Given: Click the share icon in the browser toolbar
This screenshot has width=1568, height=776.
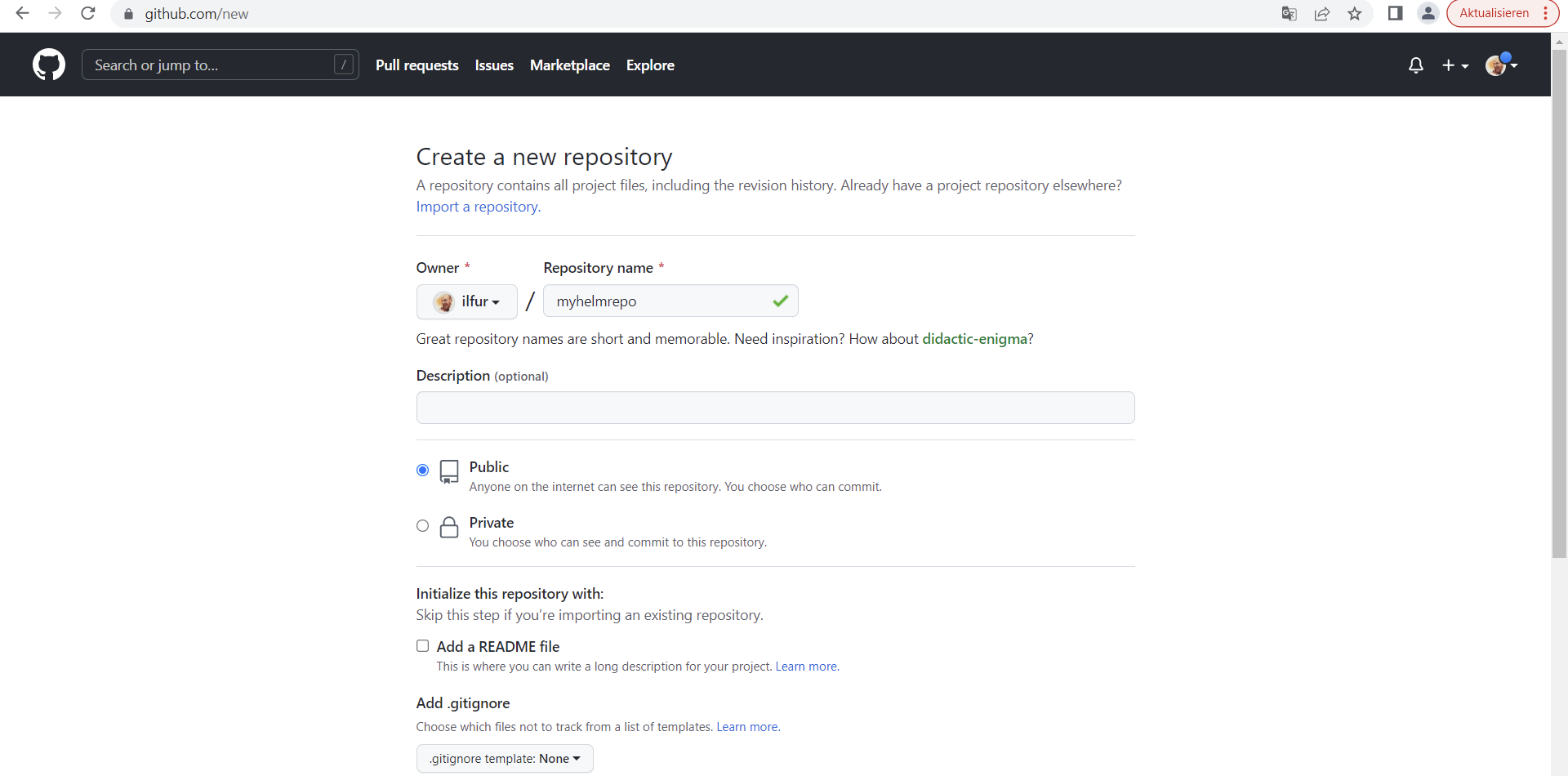Looking at the screenshot, I should (x=1321, y=13).
